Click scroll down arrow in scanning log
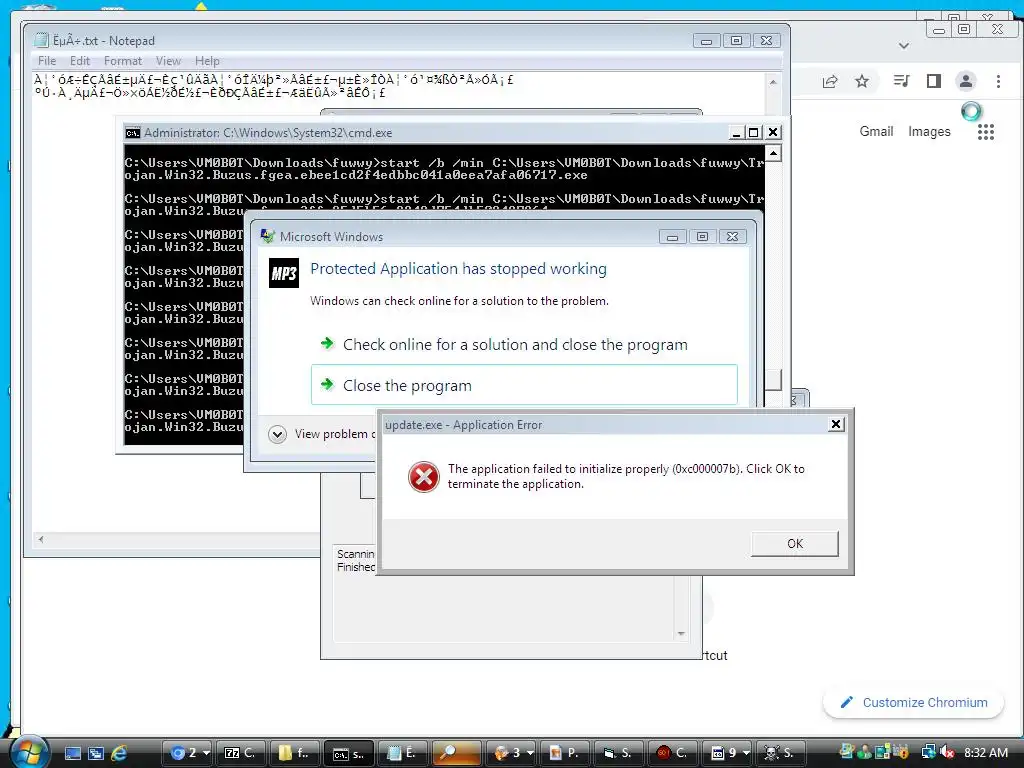1024x768 pixels. 681,633
